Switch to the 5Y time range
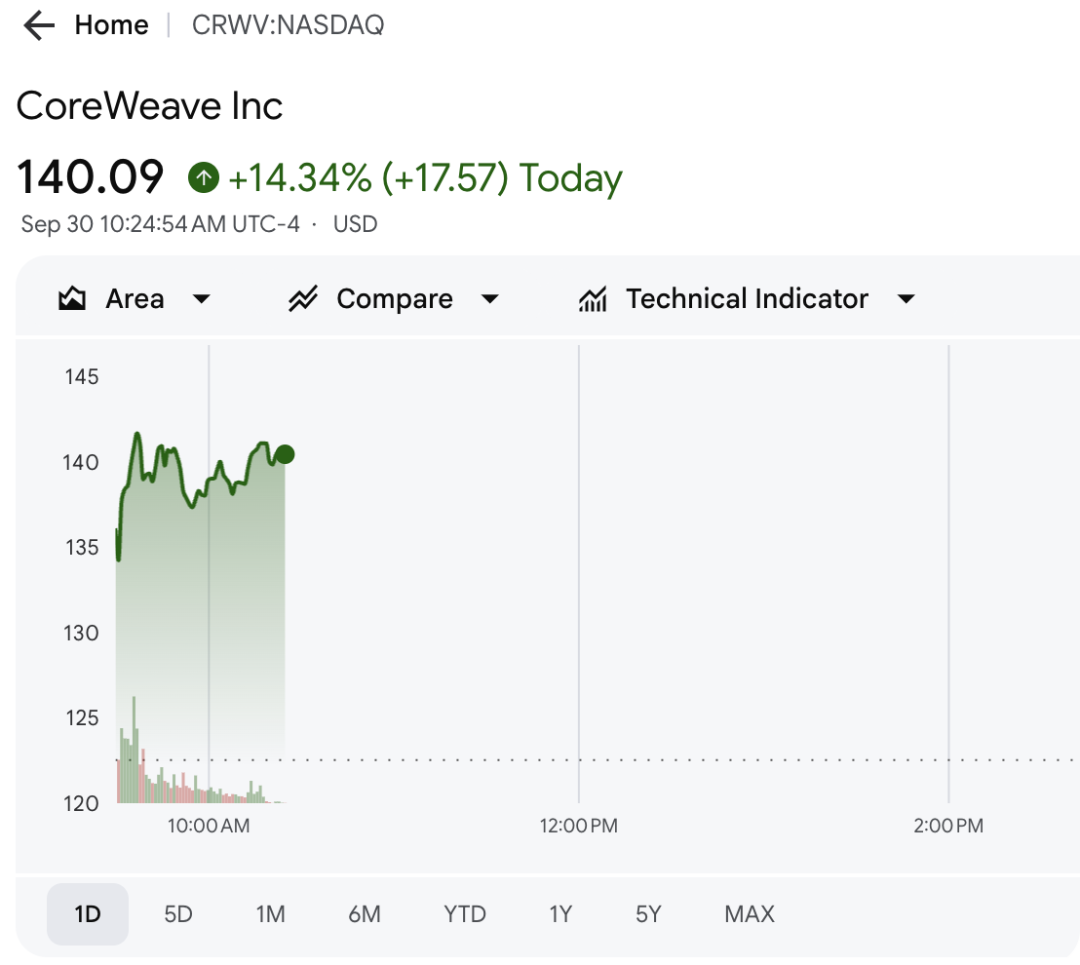The image size is (1080, 965). (x=648, y=914)
